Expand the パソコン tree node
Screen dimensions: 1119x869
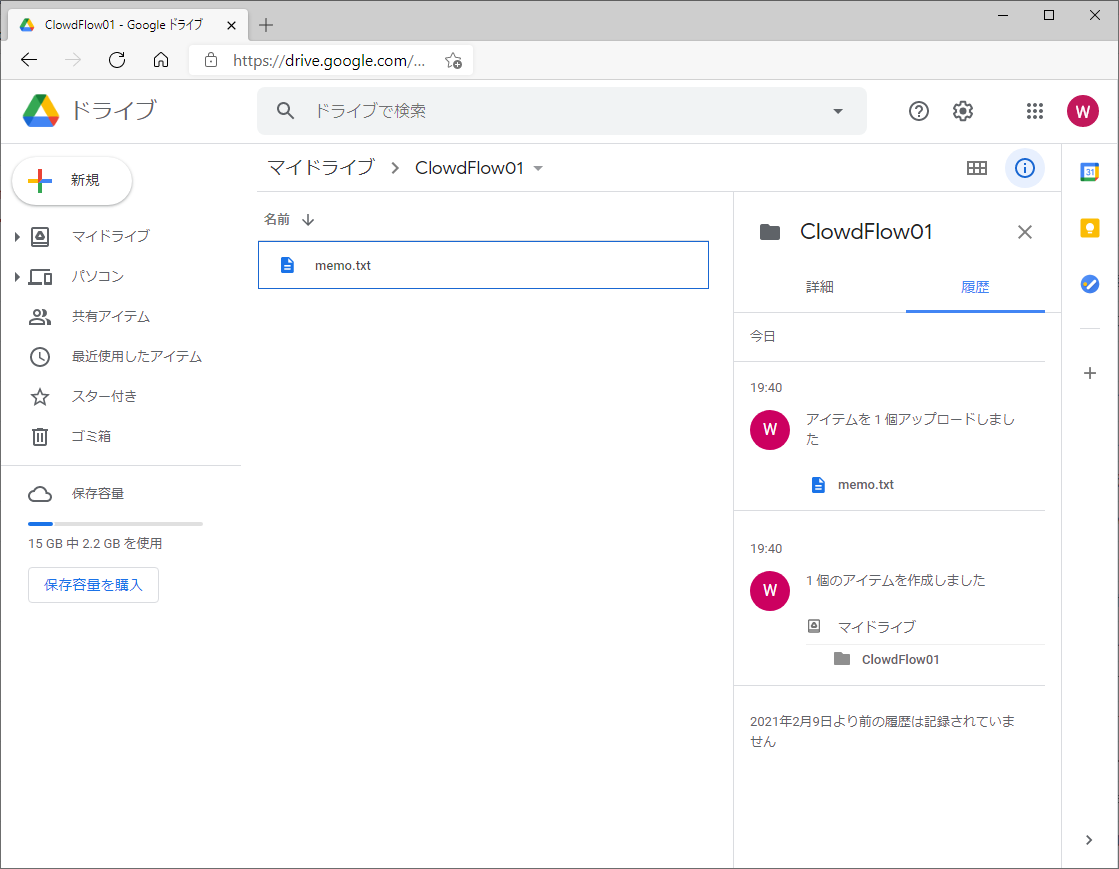tap(16, 277)
